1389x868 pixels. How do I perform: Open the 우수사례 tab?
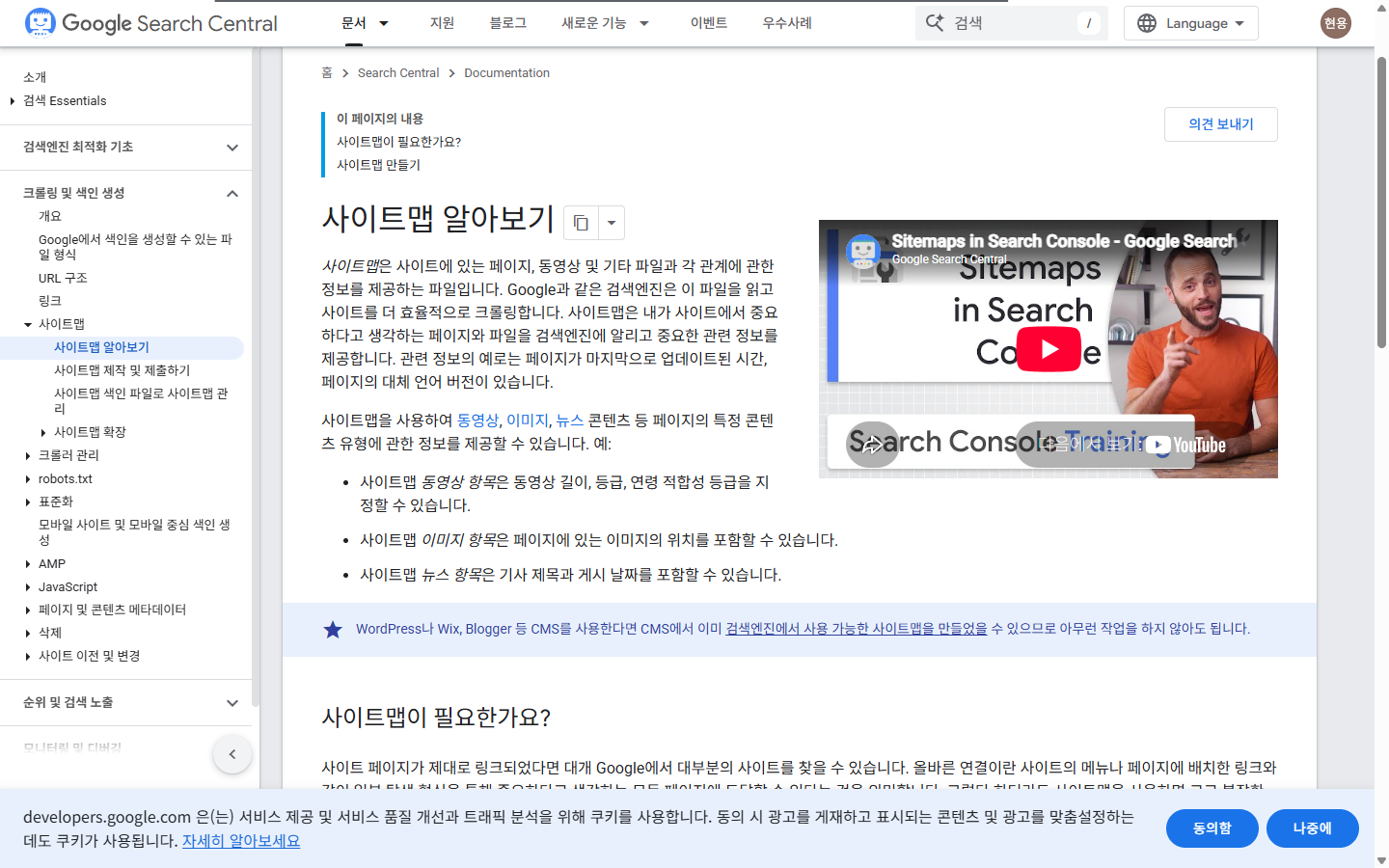point(787,23)
